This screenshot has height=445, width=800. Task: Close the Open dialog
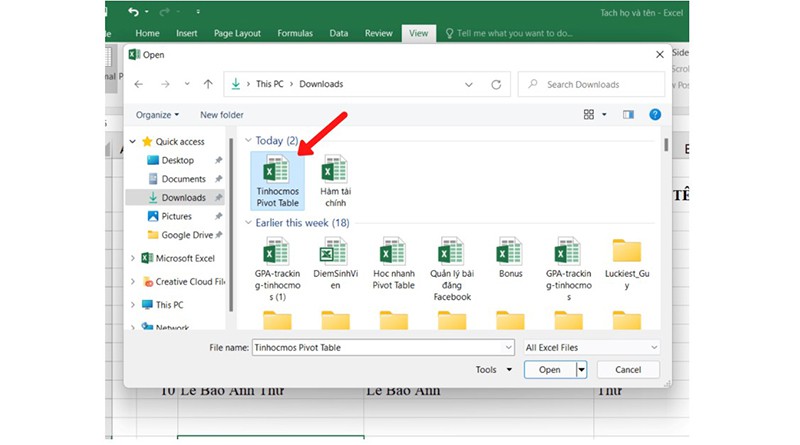(x=659, y=55)
